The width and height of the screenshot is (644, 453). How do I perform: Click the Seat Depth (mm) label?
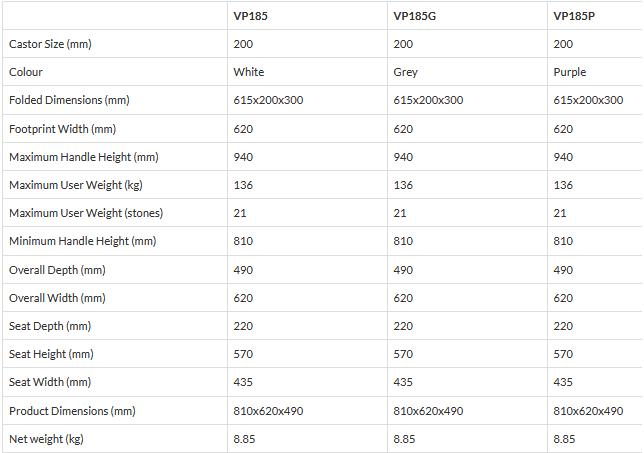coord(50,326)
